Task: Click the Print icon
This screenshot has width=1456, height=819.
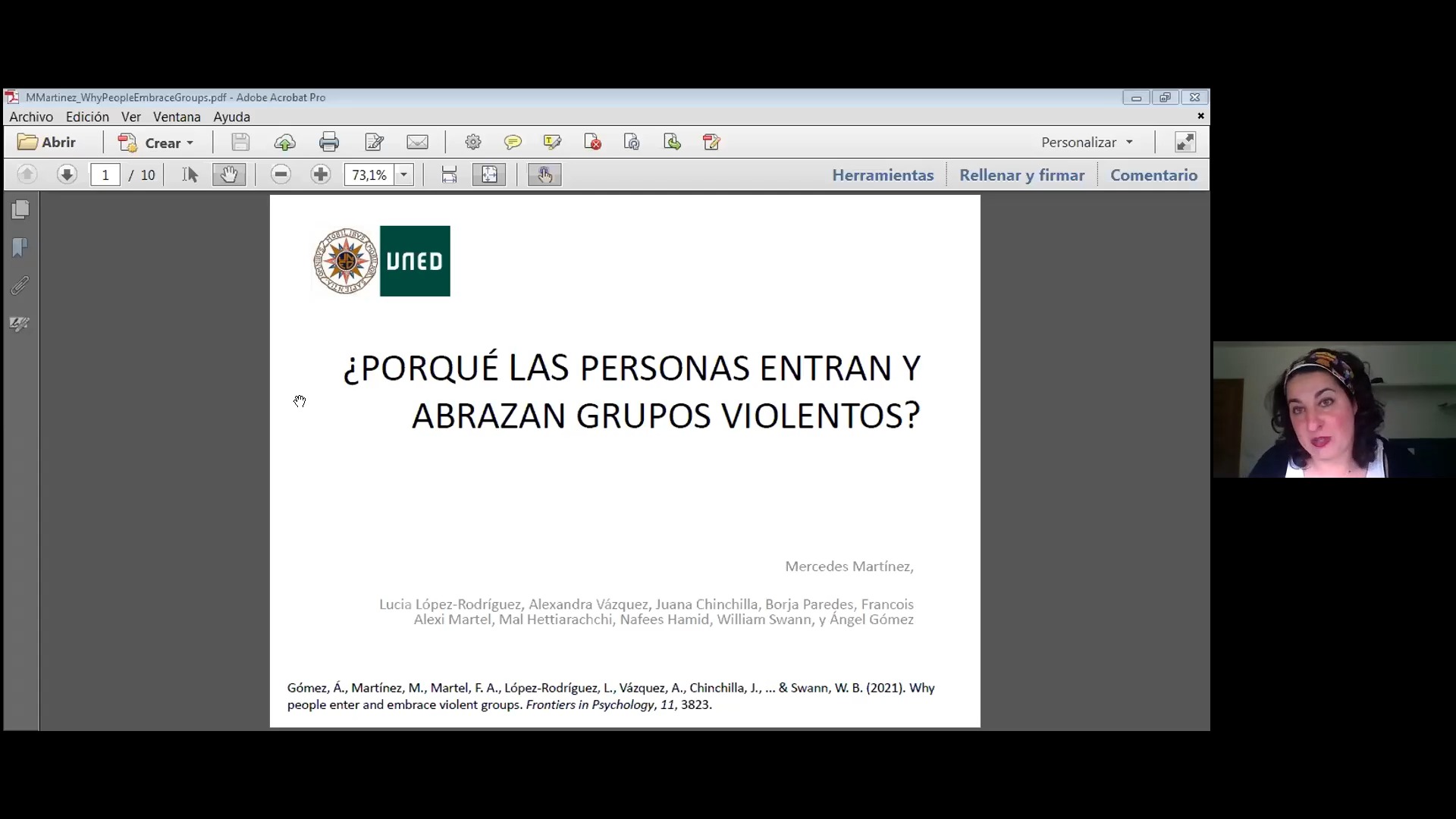Action: pos(329,143)
